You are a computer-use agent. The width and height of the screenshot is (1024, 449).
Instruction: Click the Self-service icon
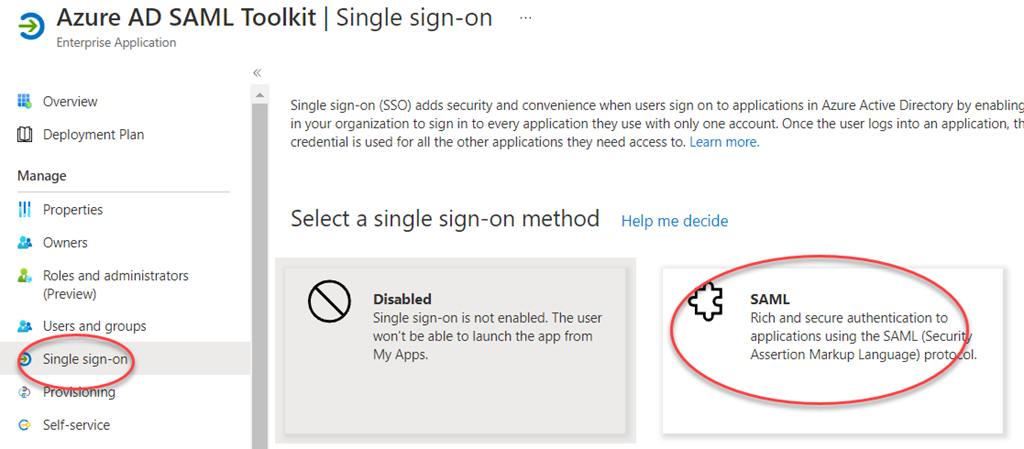click(25, 425)
